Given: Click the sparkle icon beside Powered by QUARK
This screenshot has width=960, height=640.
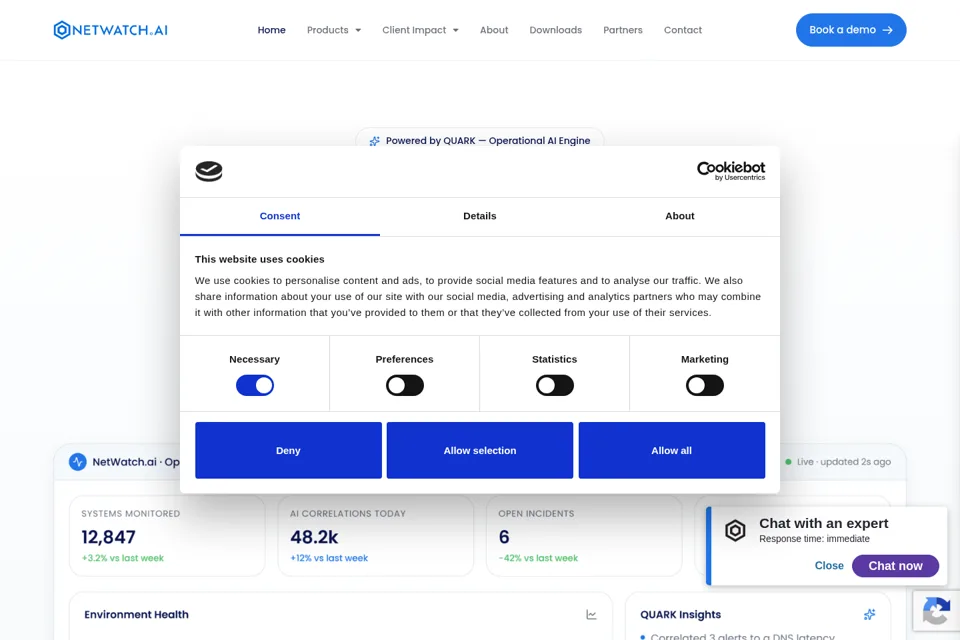Looking at the screenshot, I should click(x=374, y=141).
